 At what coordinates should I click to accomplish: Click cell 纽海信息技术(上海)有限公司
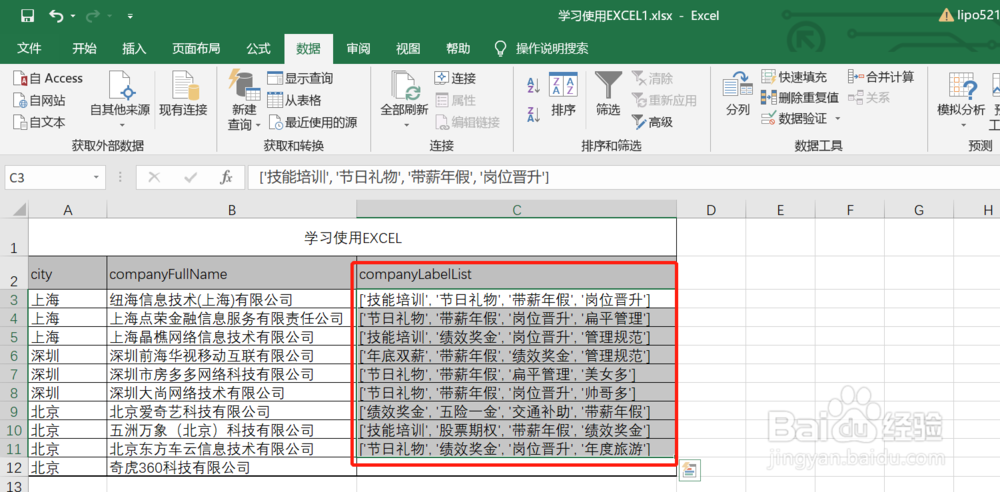232,299
